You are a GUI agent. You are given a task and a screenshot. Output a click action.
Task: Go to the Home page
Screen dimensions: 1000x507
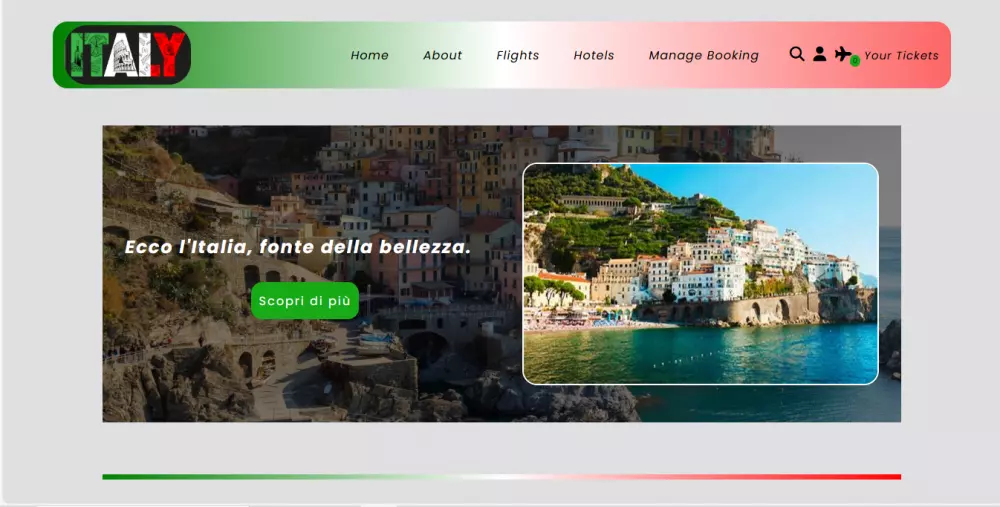369,55
